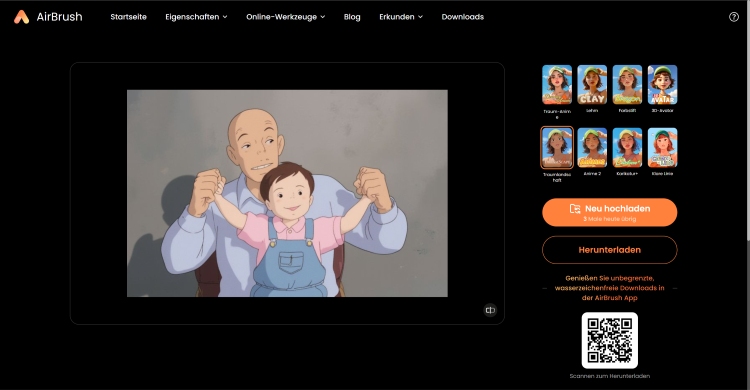
Task: Click 'Scannen zum Herunterladen' caption
Action: [609, 376]
